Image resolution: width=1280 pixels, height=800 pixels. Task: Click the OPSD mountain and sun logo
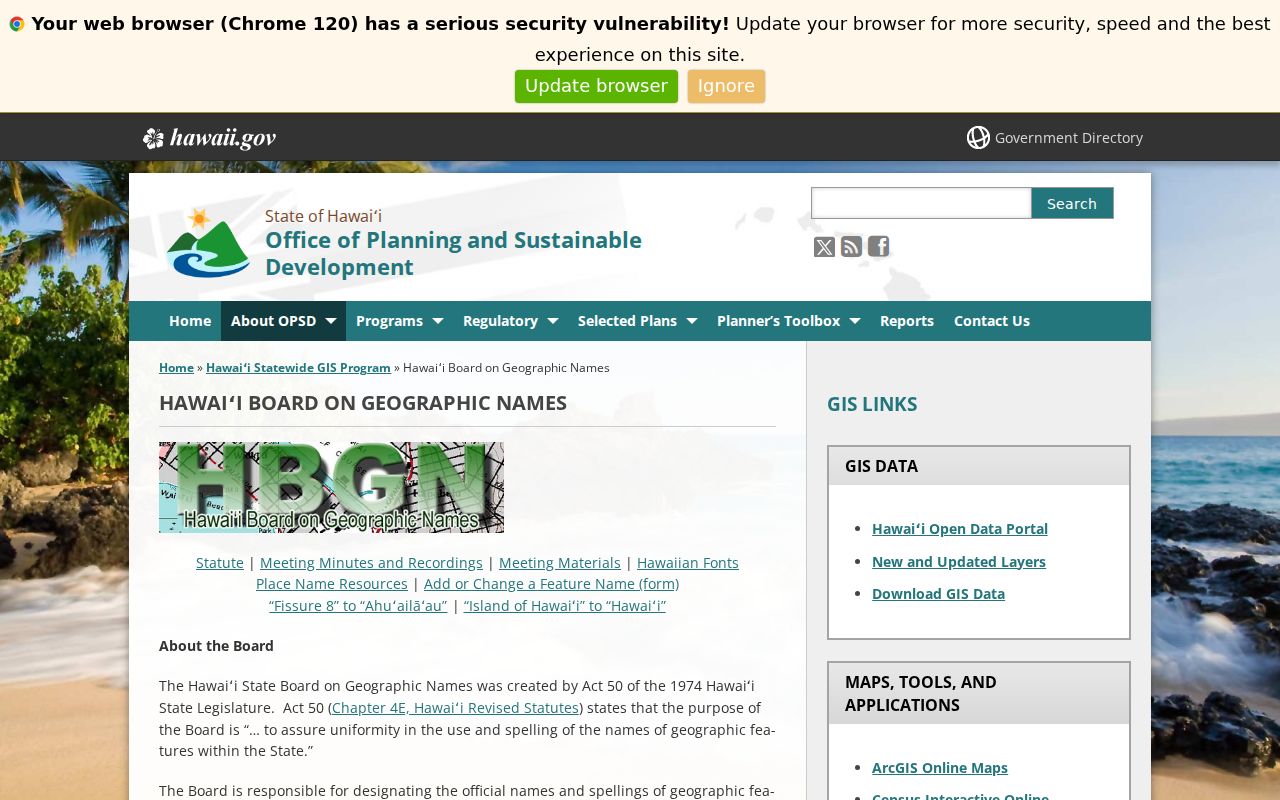pyautogui.click(x=208, y=242)
